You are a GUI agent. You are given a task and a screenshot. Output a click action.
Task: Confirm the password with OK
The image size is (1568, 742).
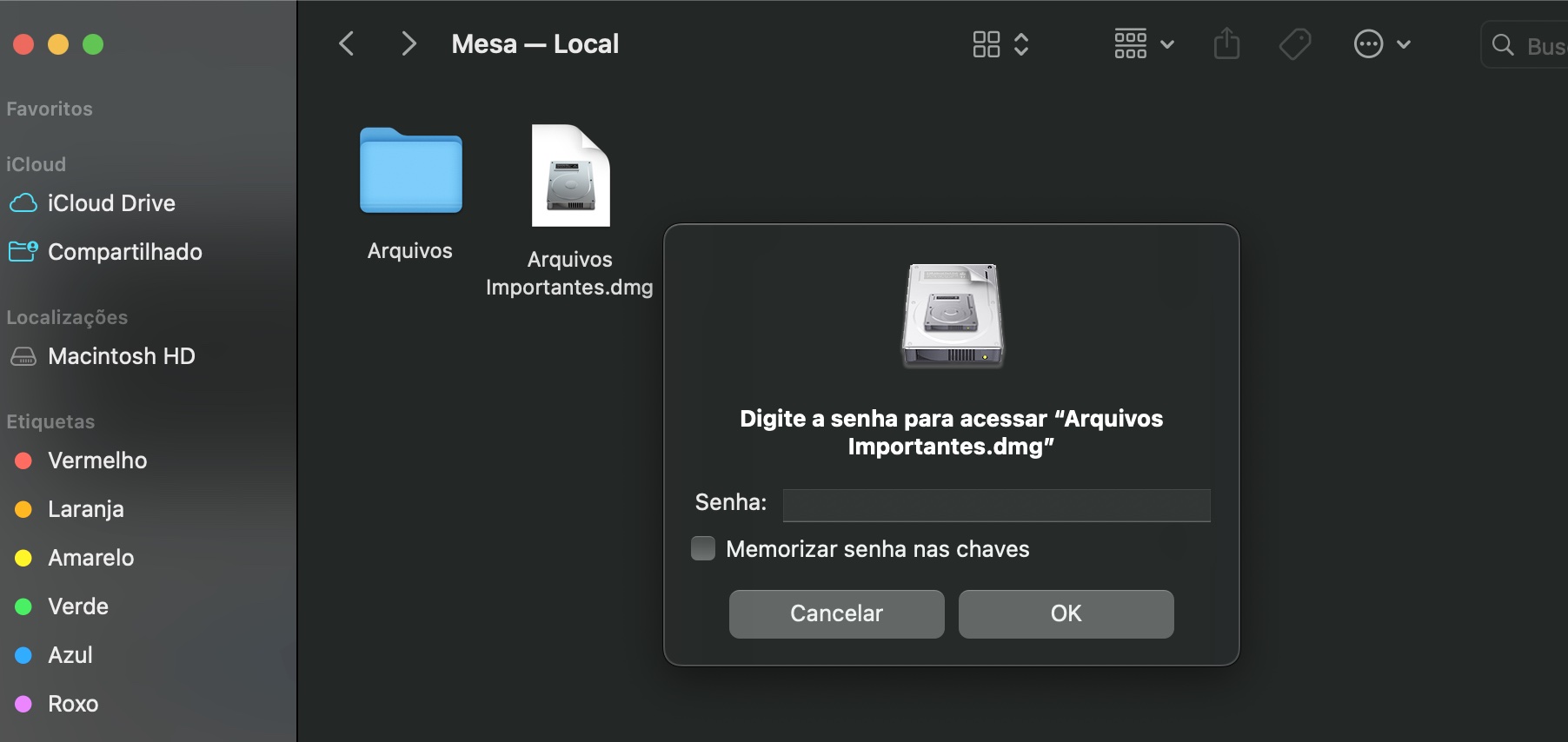coord(1066,614)
